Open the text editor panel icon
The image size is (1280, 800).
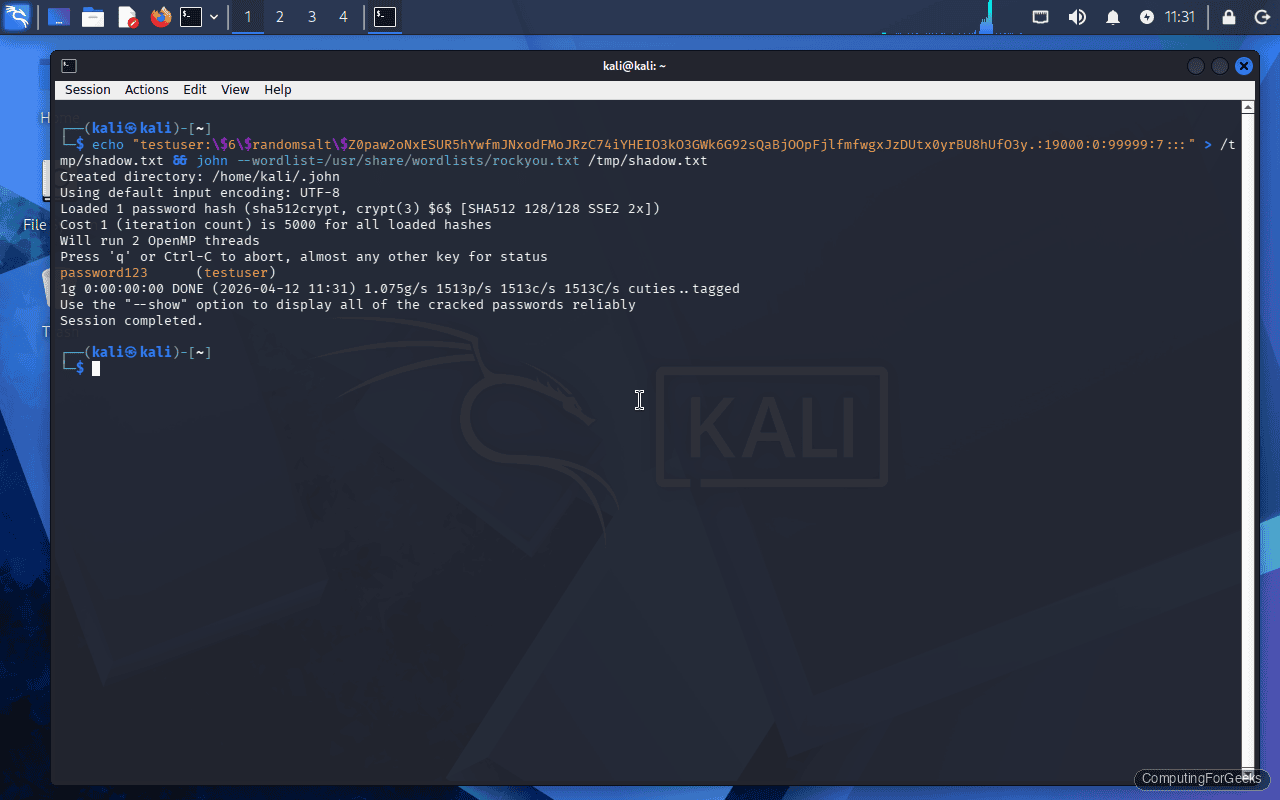[x=126, y=17]
